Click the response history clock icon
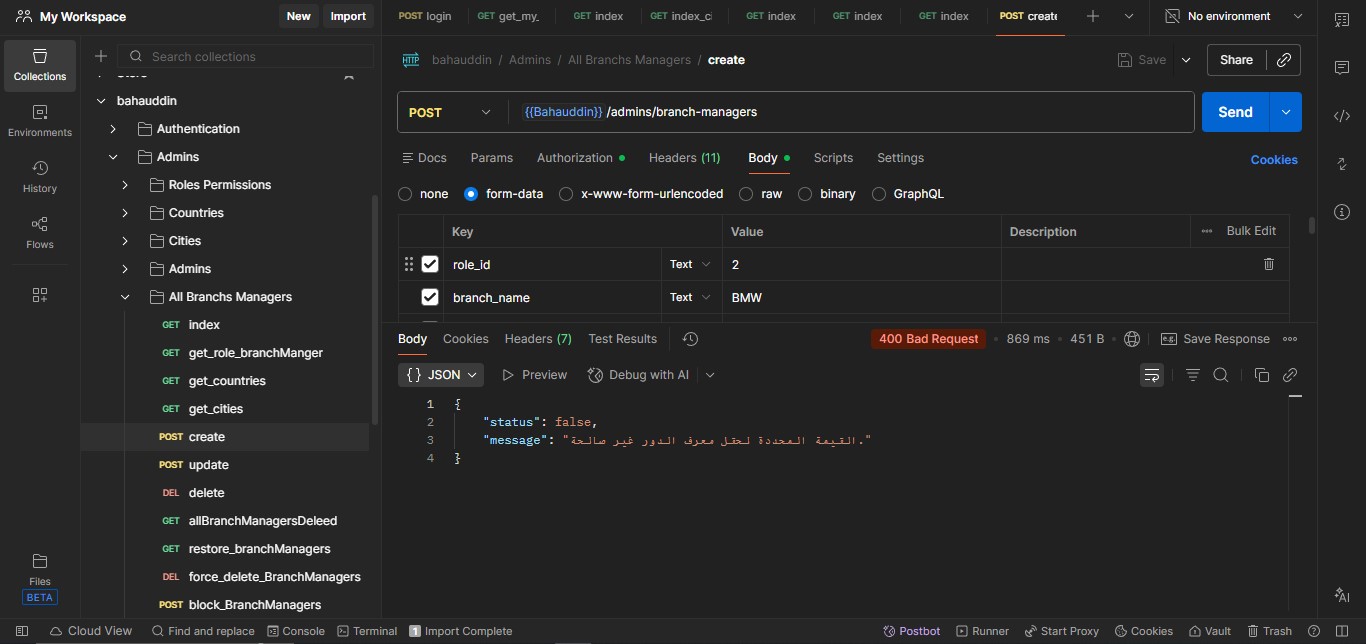 pos(690,339)
